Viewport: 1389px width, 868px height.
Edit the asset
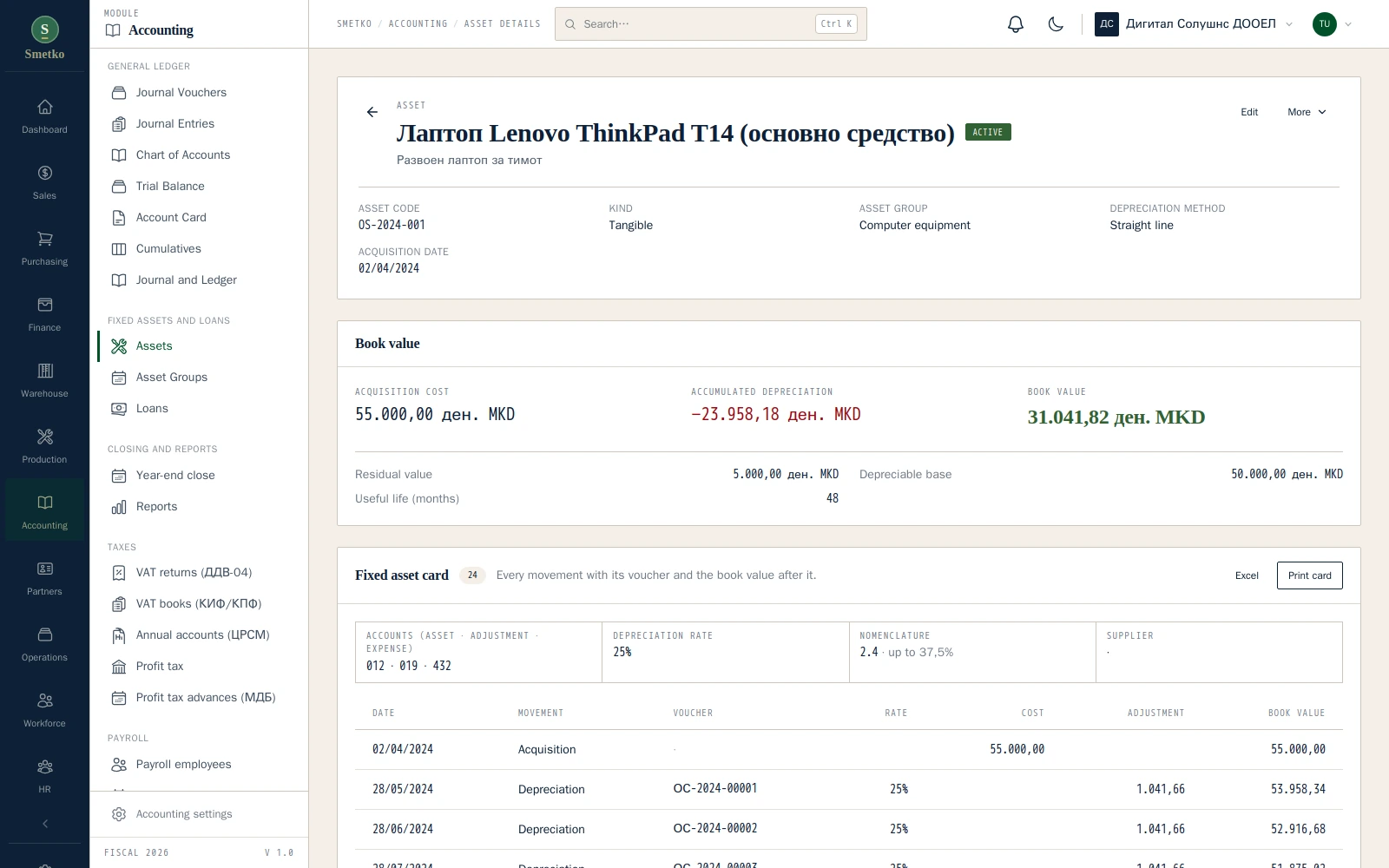click(1249, 112)
